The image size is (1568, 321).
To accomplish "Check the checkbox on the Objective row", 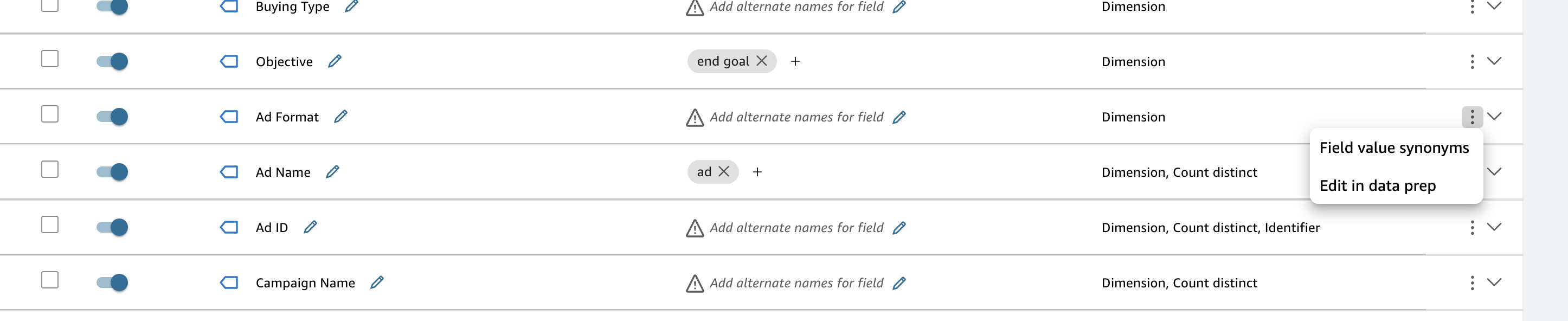I will tap(49, 59).
